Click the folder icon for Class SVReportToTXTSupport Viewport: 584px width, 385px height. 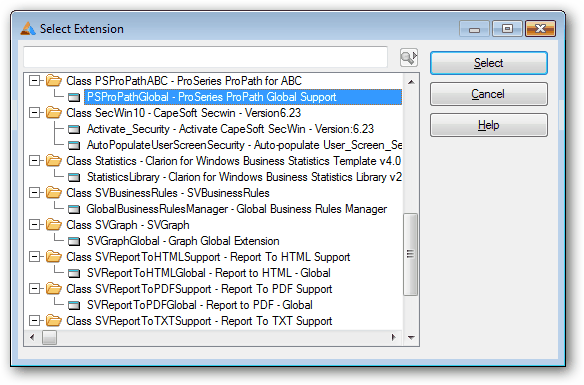pyautogui.click(x=54, y=321)
